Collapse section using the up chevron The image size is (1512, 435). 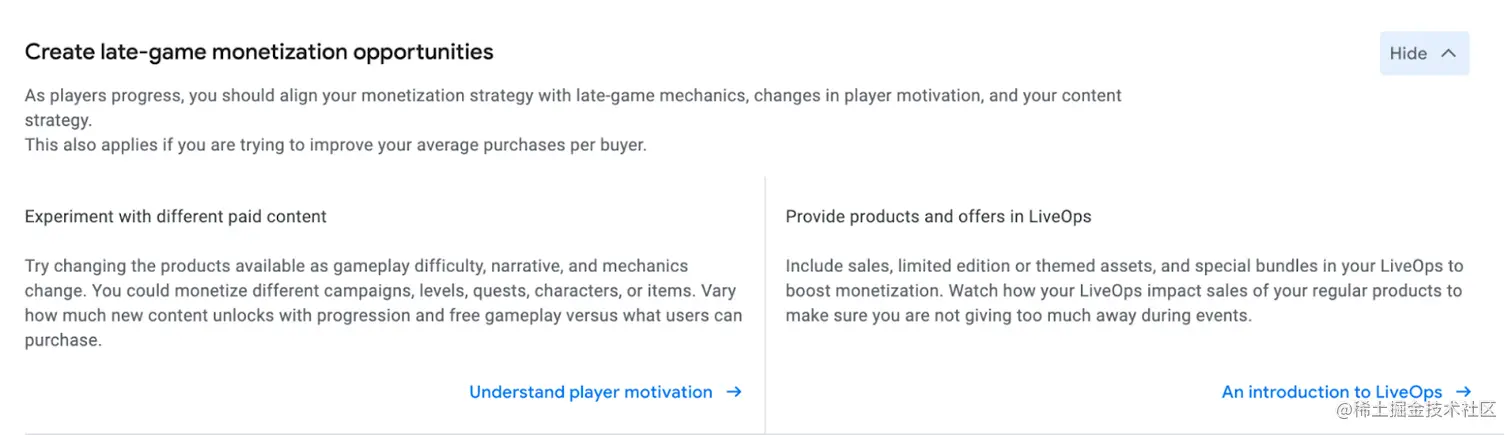[1448, 54]
